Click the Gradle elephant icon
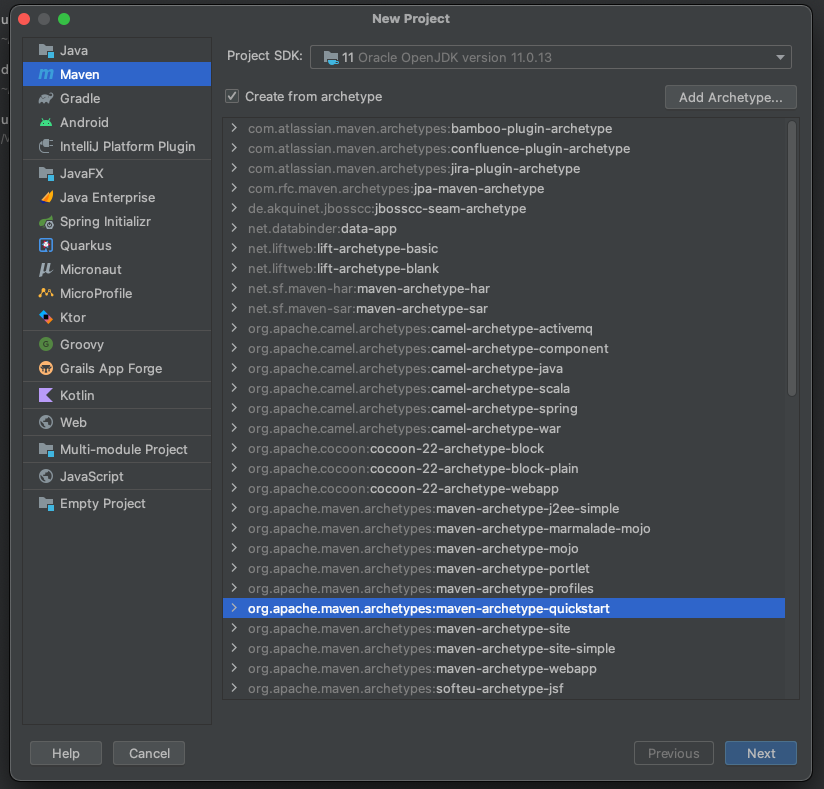Screen dimensions: 824x789 point(46,98)
